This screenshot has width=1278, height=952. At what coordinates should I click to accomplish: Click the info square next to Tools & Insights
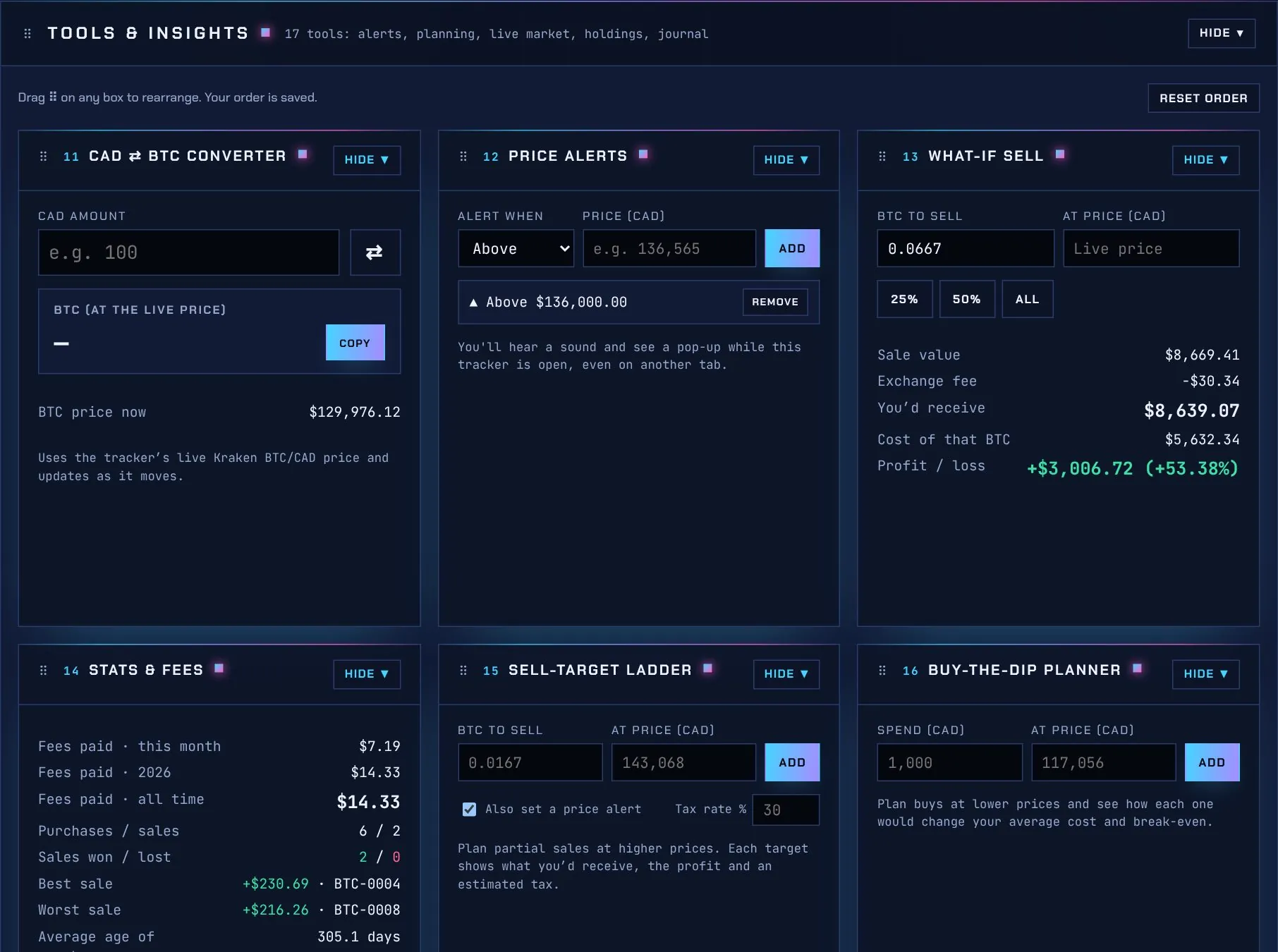point(265,32)
